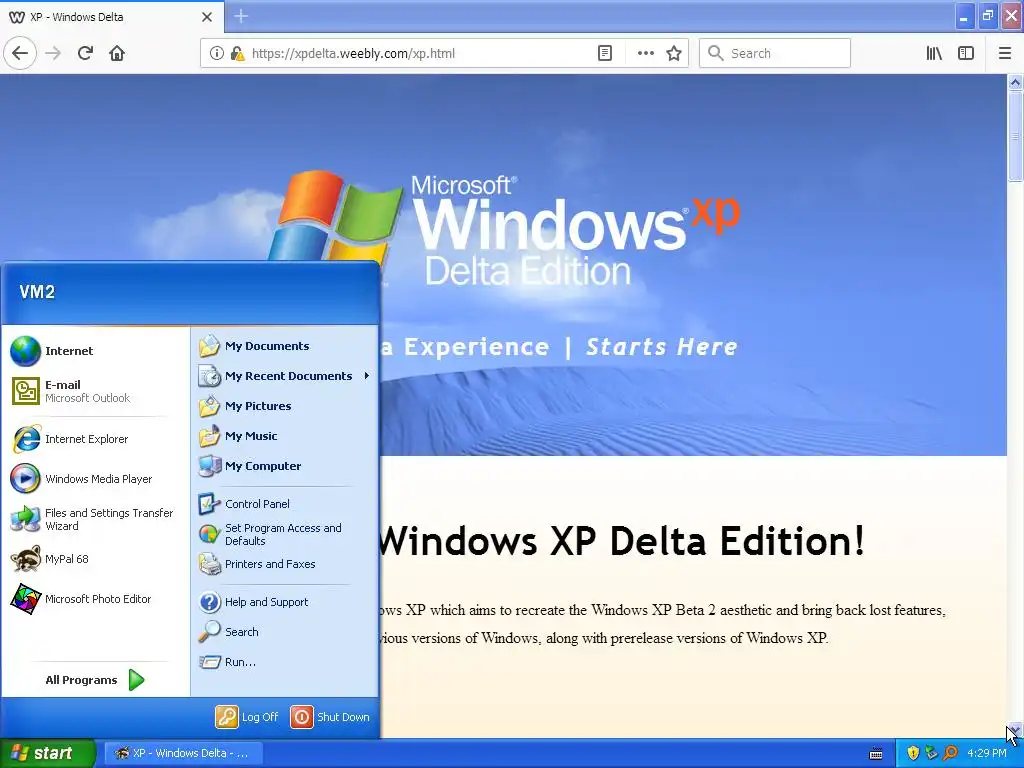The image size is (1024, 768).
Task: Click the magnifier tray icon
Action: click(950, 754)
